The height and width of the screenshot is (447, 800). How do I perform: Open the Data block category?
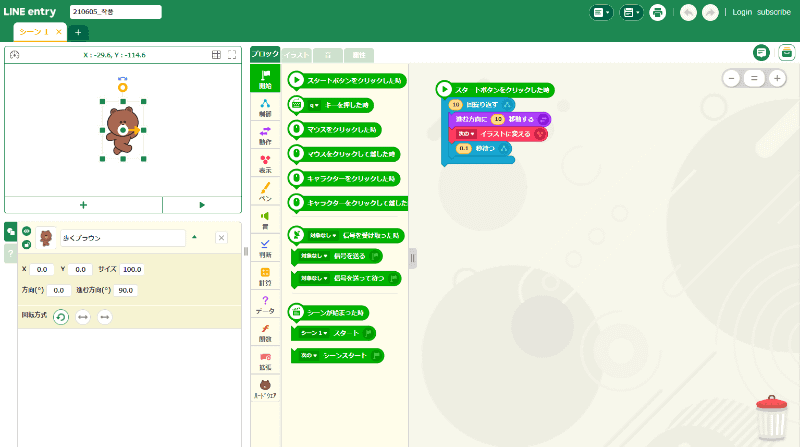click(265, 304)
